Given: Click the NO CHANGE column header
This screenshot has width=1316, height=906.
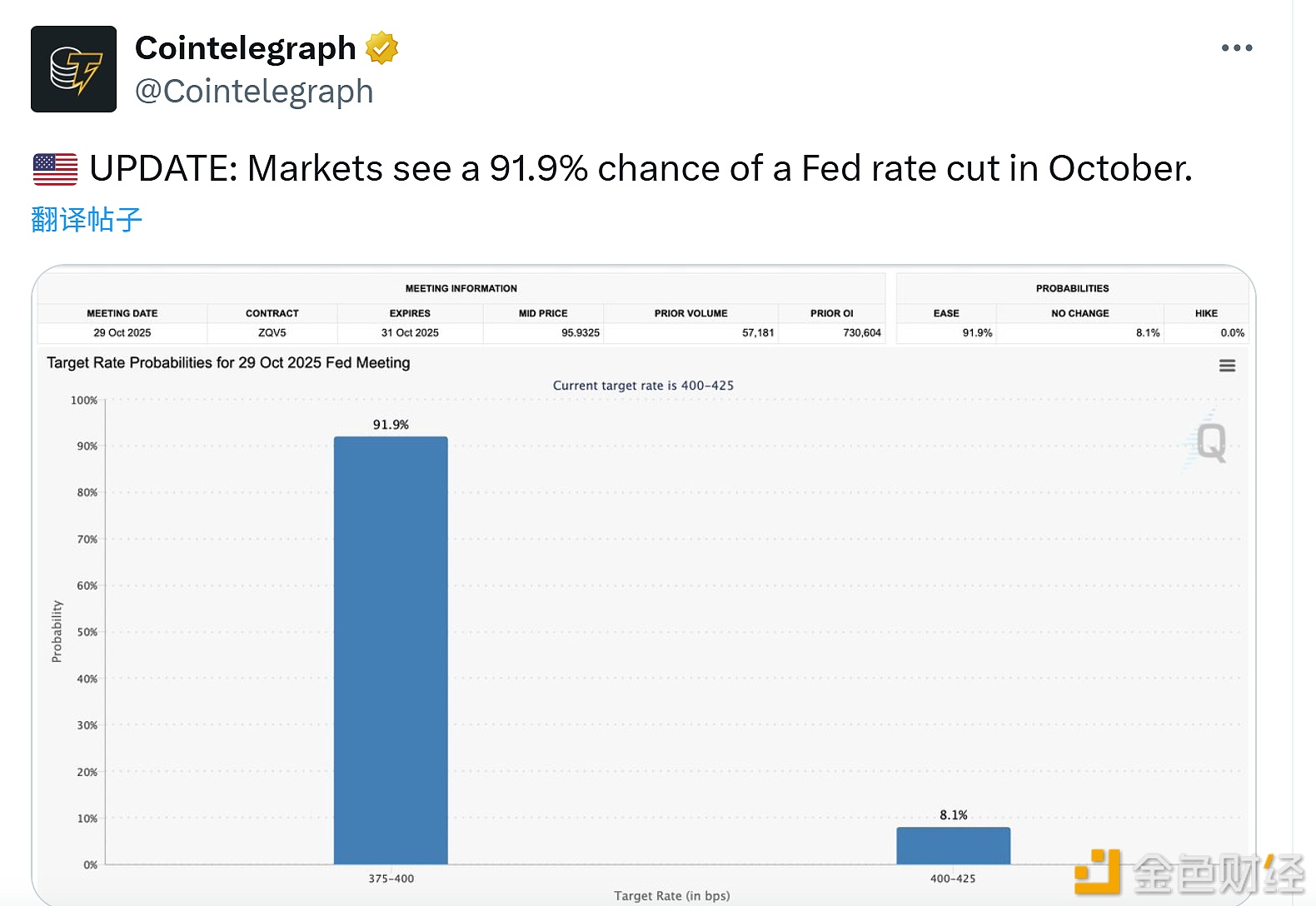Looking at the screenshot, I should 1079,313.
